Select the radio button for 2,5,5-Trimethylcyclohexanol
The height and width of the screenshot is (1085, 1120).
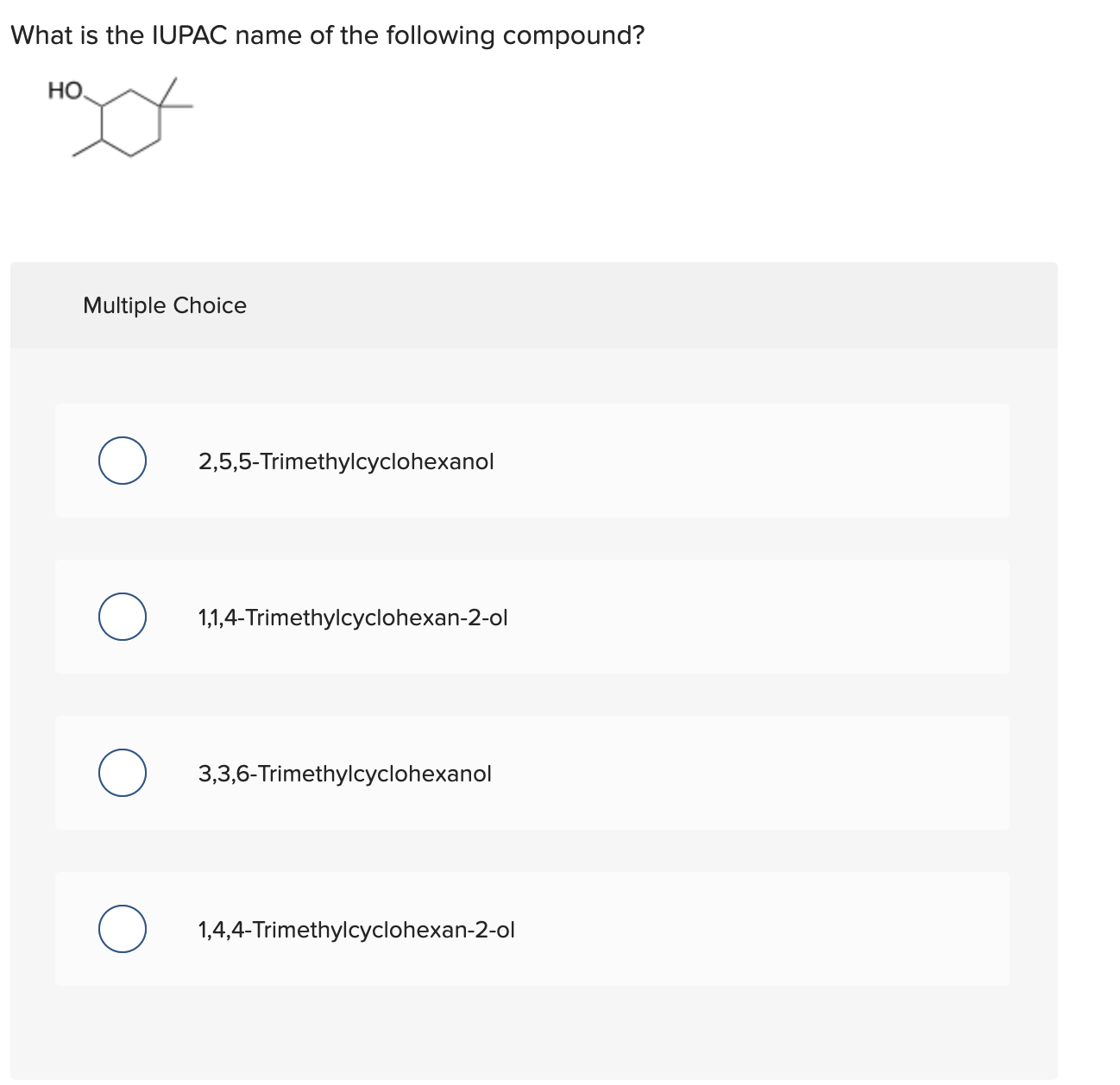tap(122, 461)
